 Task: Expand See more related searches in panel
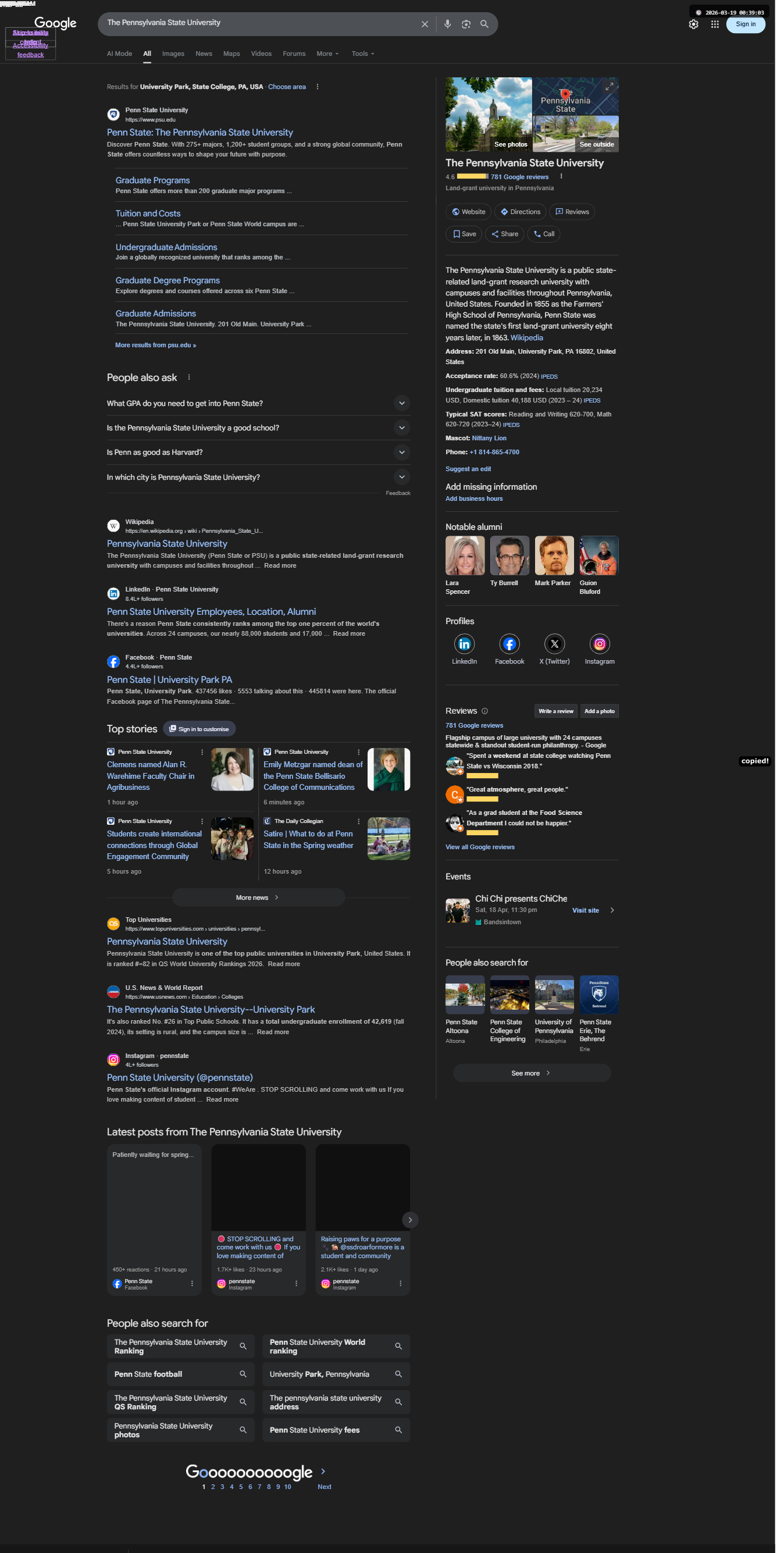(x=532, y=1073)
